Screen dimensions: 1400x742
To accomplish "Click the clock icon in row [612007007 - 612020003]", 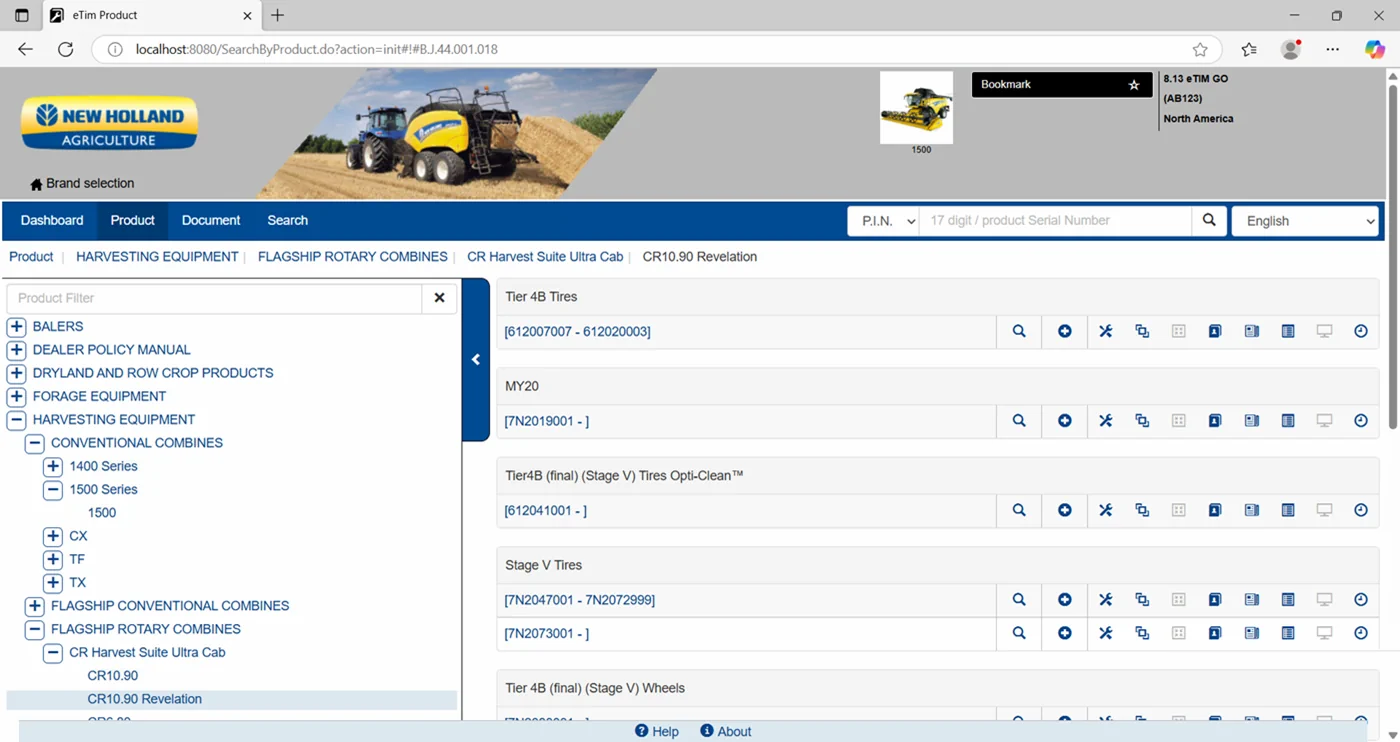I will click(x=1361, y=331).
